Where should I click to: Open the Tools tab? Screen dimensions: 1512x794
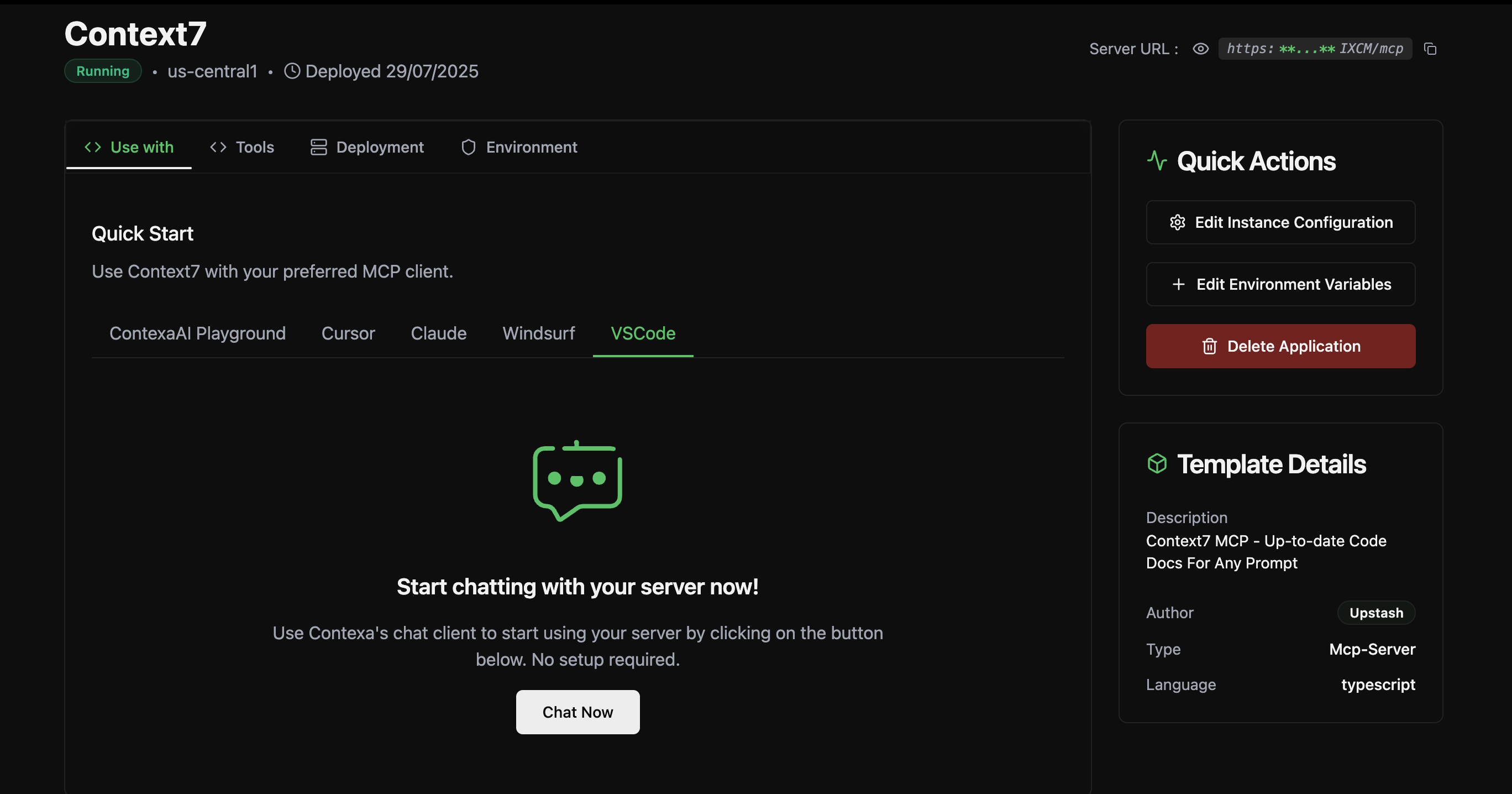(x=242, y=148)
